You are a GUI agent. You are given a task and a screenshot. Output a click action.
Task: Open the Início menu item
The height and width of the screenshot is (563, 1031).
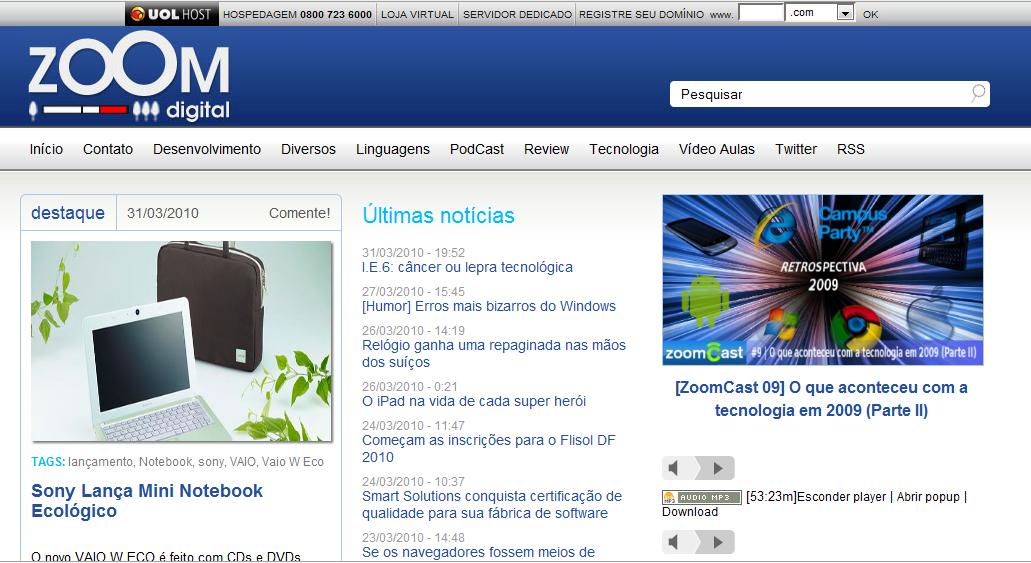pyautogui.click(x=46, y=149)
